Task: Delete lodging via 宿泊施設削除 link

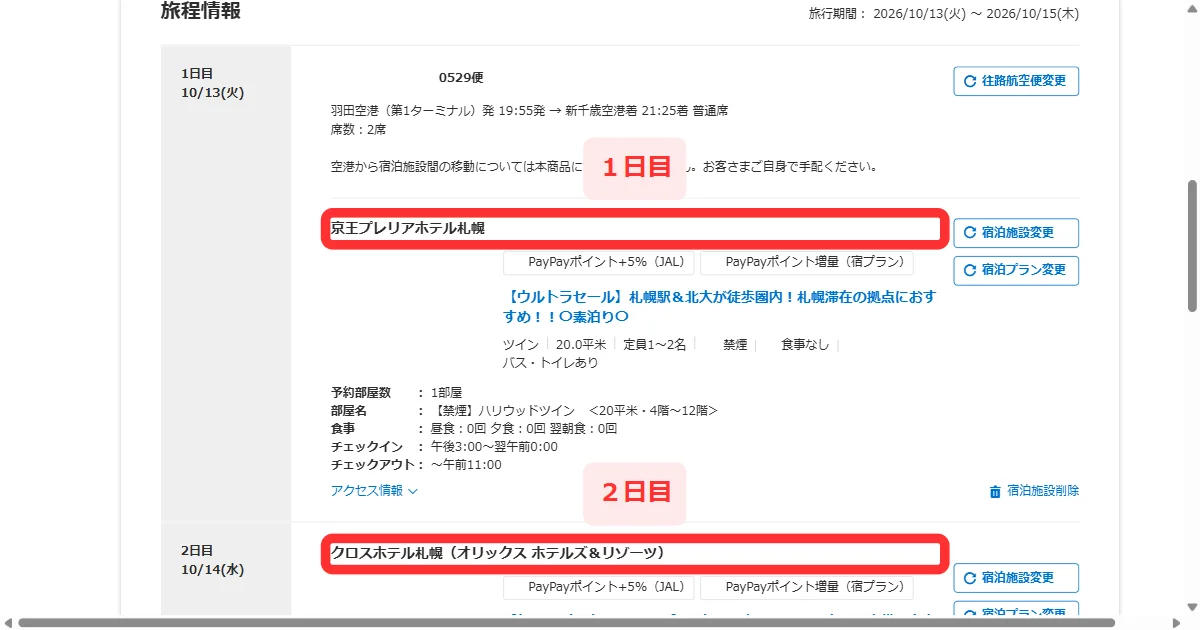Action: 1043,491
